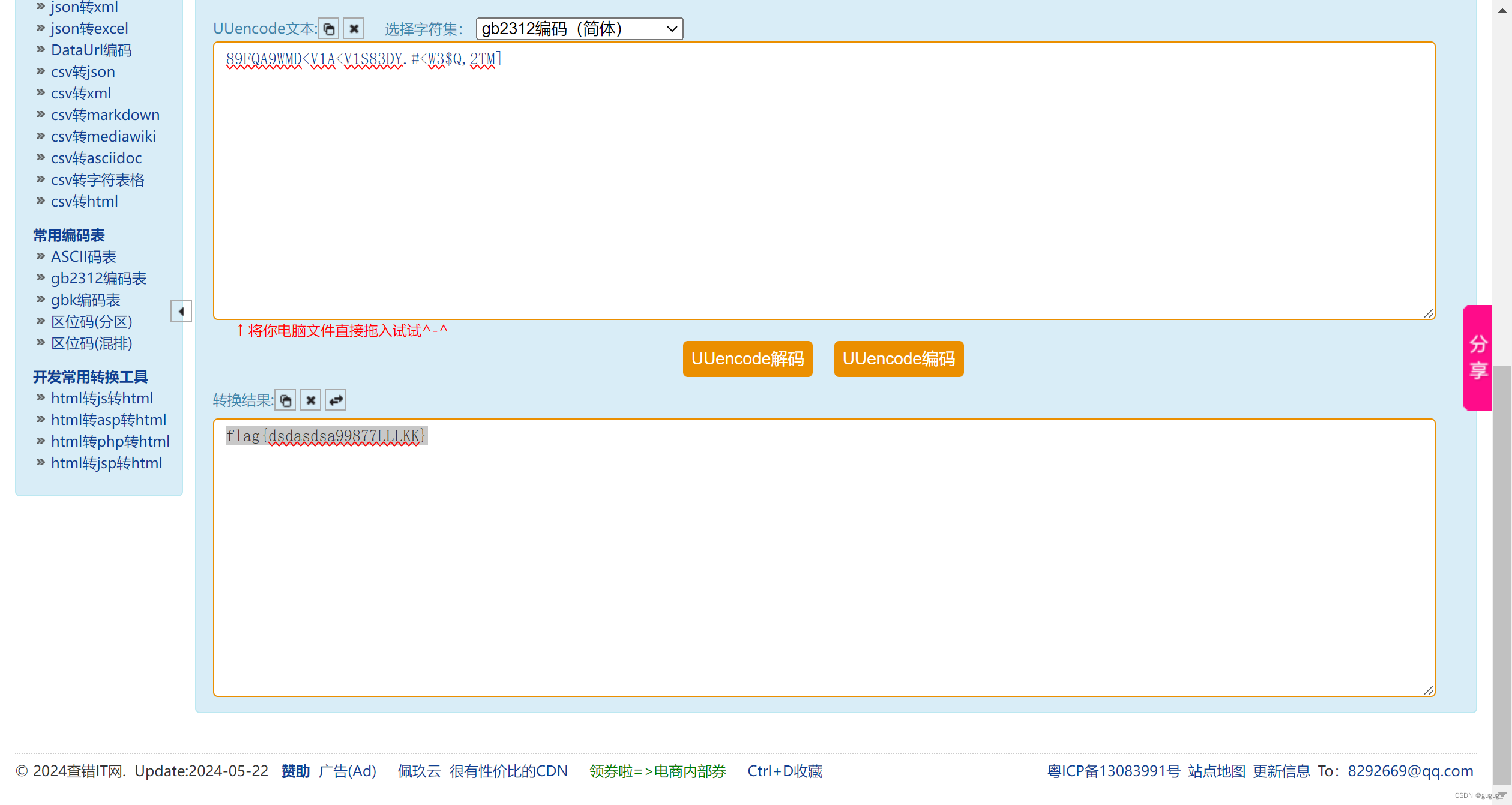
Task: Open the gbk编码表 page
Action: (85, 300)
